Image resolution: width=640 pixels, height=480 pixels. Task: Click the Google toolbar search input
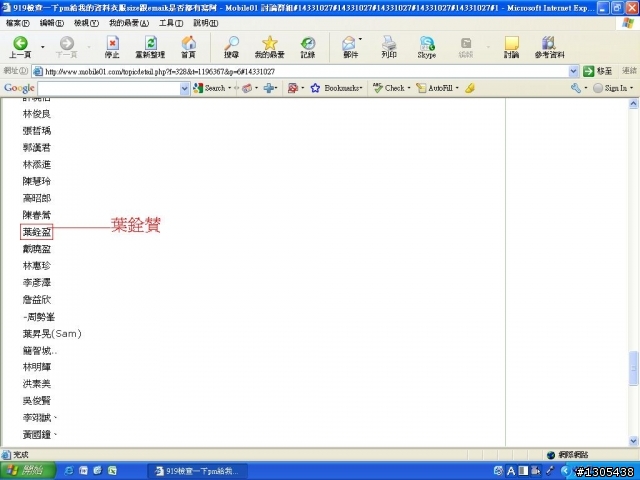click(109, 88)
